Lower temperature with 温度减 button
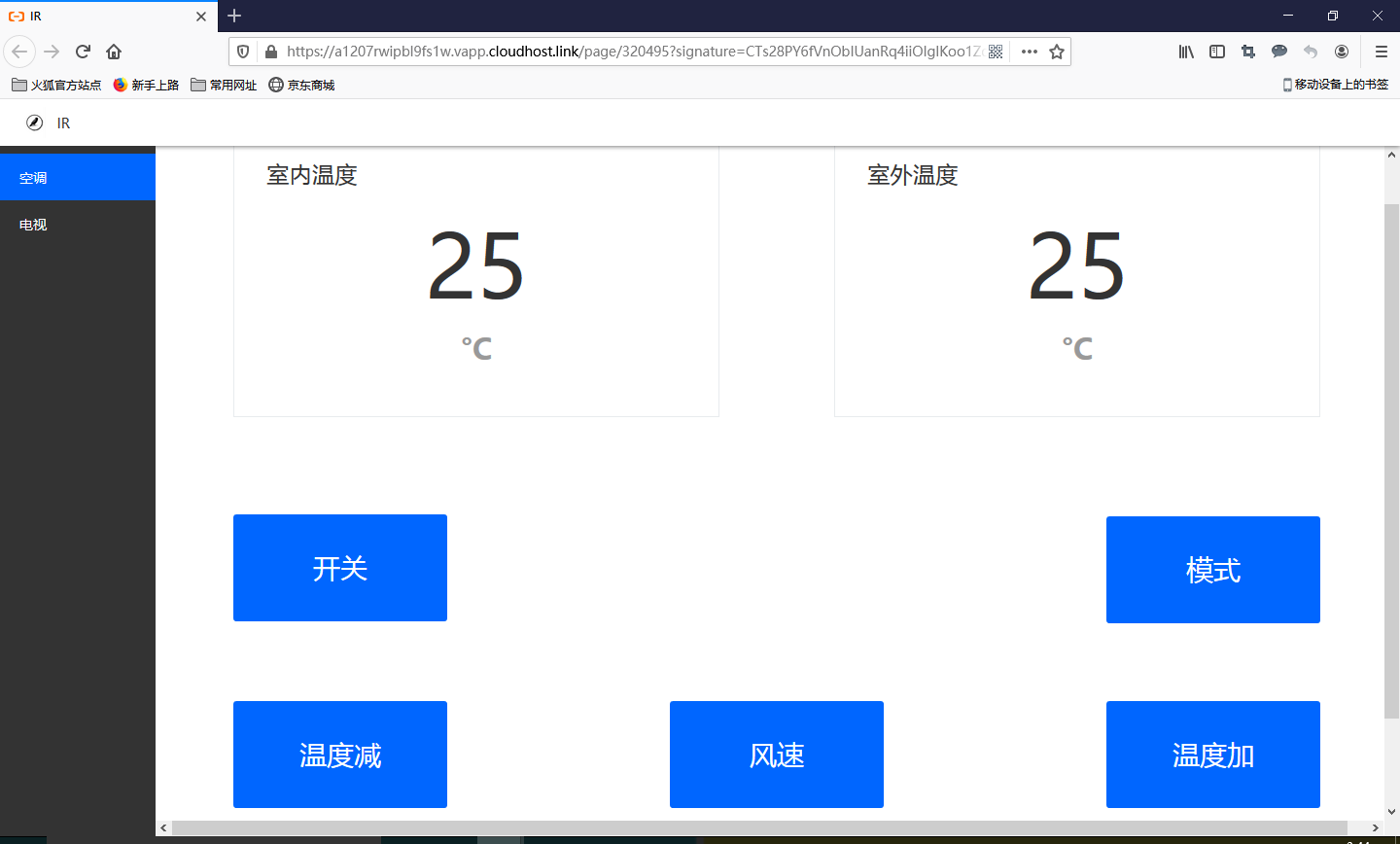Image resolution: width=1400 pixels, height=844 pixels. [340, 755]
